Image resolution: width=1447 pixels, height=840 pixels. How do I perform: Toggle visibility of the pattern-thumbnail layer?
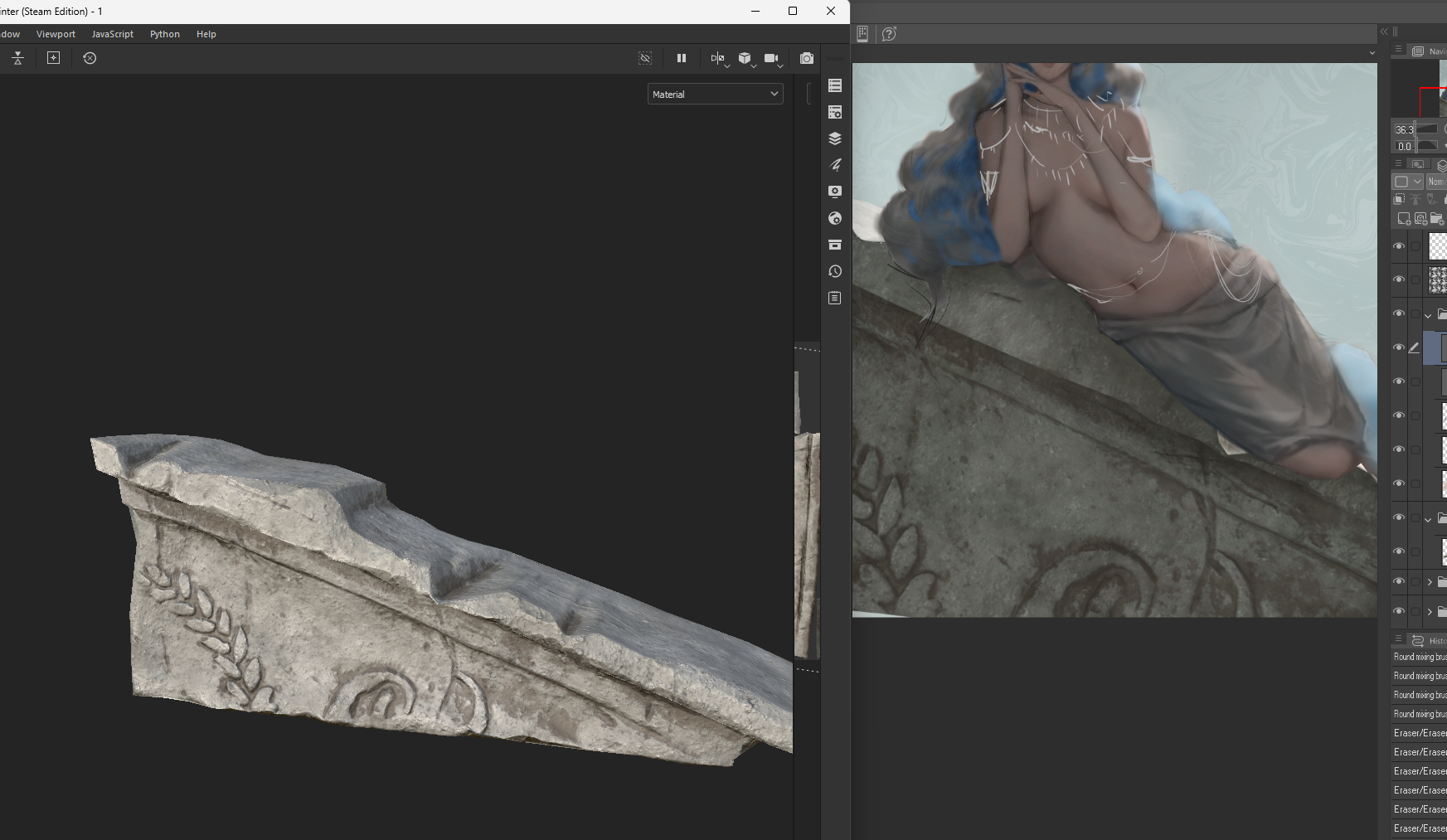point(1399,280)
